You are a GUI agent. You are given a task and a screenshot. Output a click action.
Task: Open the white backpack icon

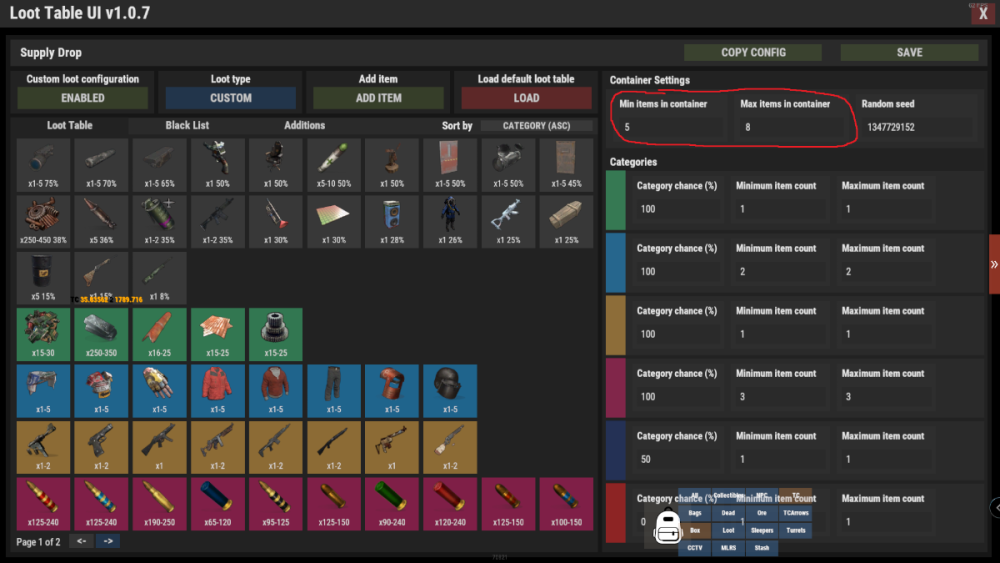pyautogui.click(x=667, y=526)
